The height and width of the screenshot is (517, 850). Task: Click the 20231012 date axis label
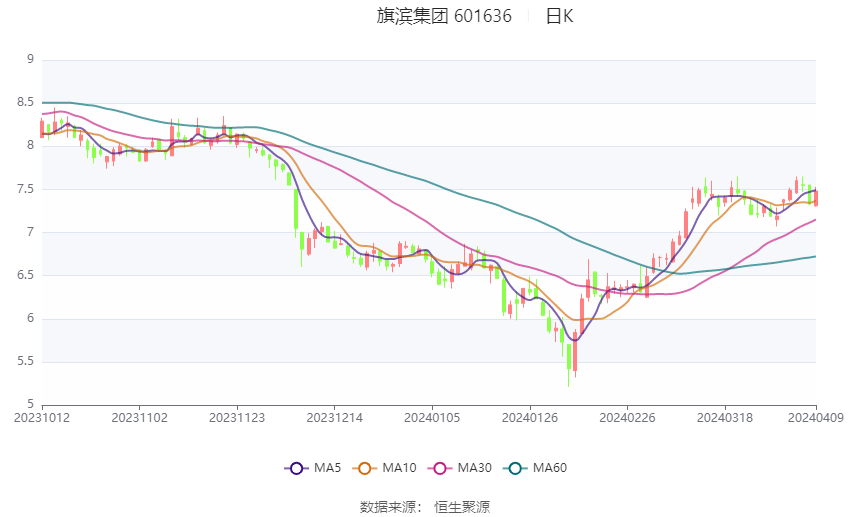point(42,418)
